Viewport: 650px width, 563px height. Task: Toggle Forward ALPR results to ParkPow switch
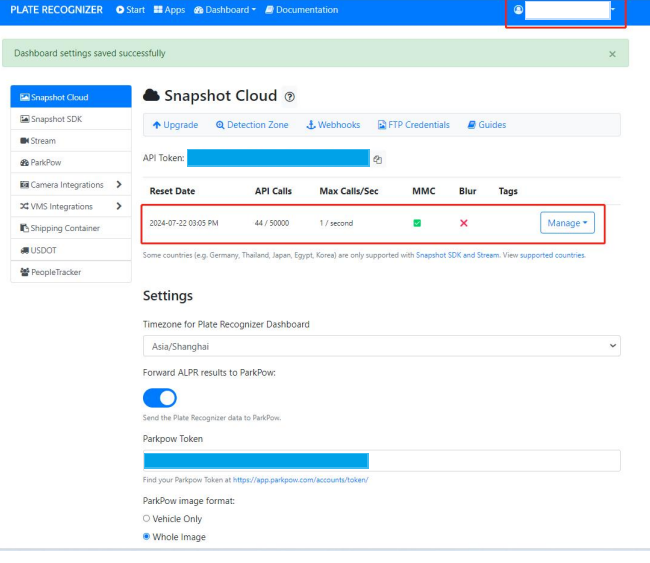160,397
